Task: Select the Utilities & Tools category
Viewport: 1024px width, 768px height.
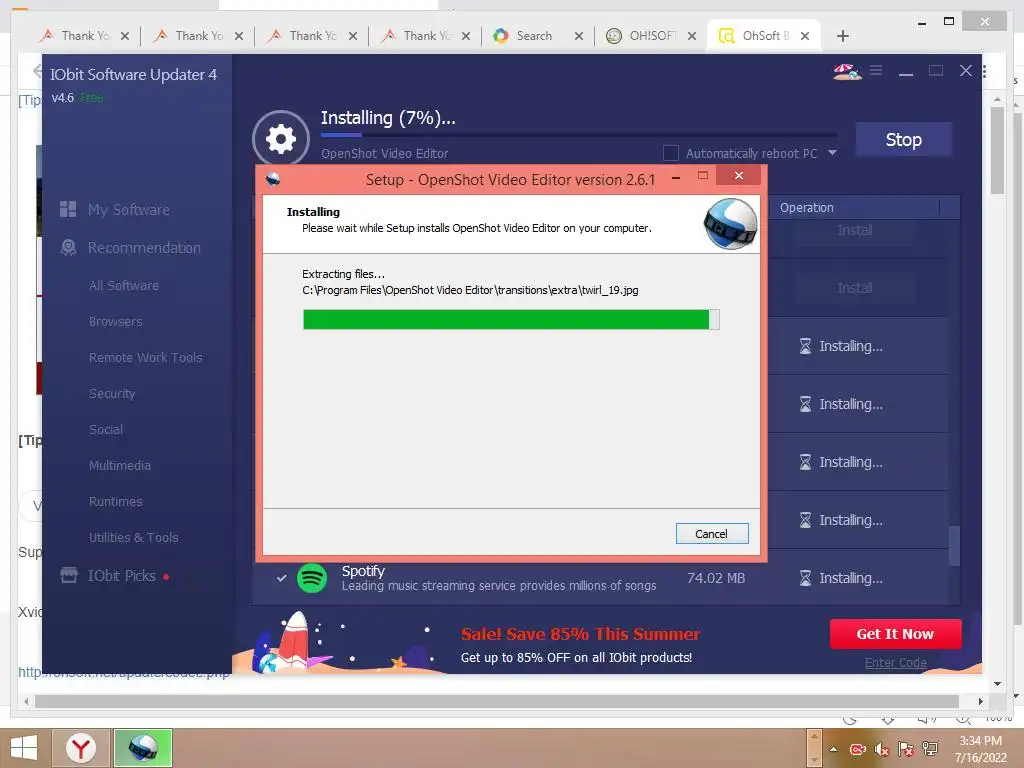Action: point(134,537)
